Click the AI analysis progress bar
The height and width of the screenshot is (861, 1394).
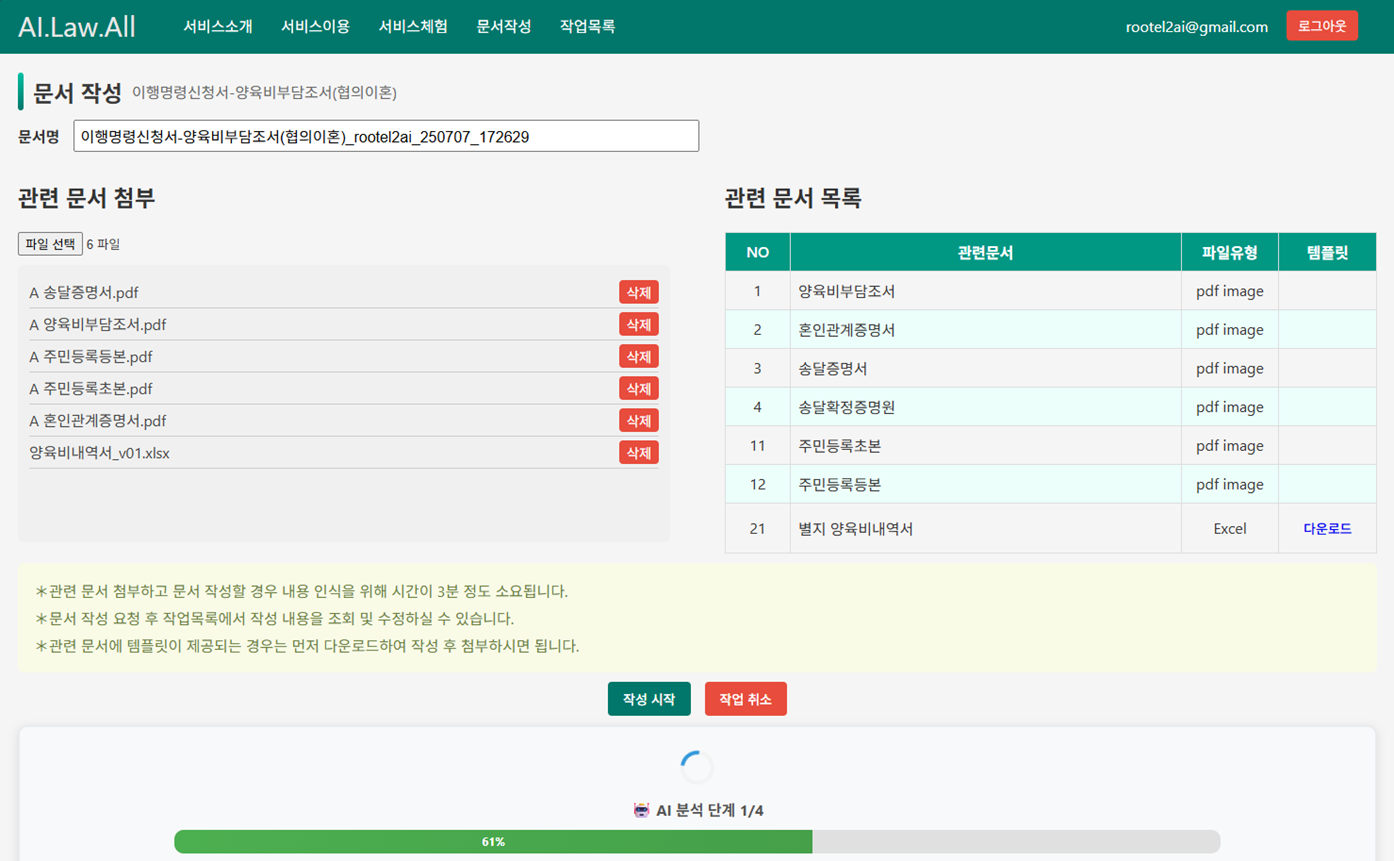pos(697,842)
